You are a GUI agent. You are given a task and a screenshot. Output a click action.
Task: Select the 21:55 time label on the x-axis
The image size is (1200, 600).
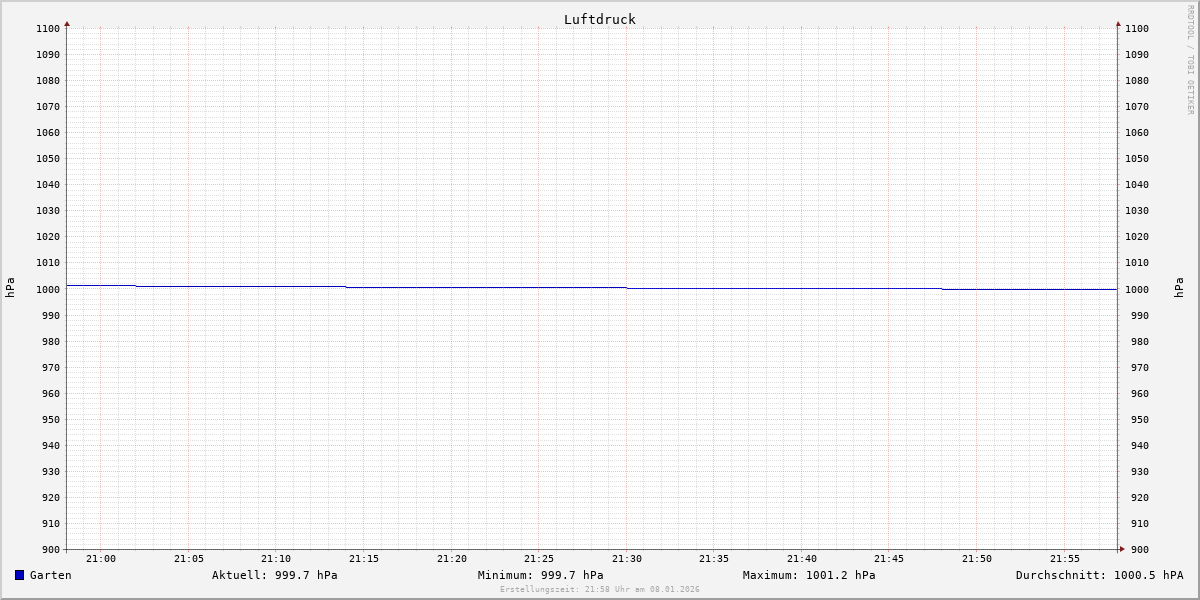tap(1065, 559)
